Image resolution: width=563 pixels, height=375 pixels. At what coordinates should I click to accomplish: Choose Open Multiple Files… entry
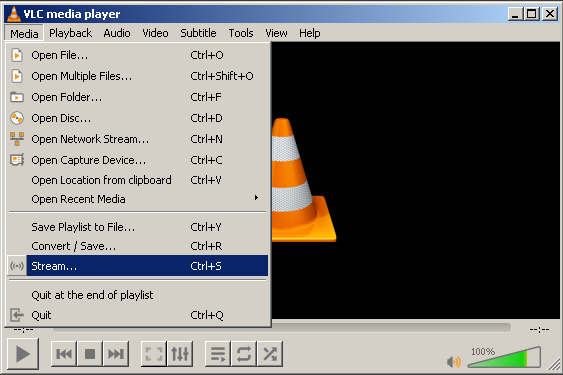[x=138, y=76]
